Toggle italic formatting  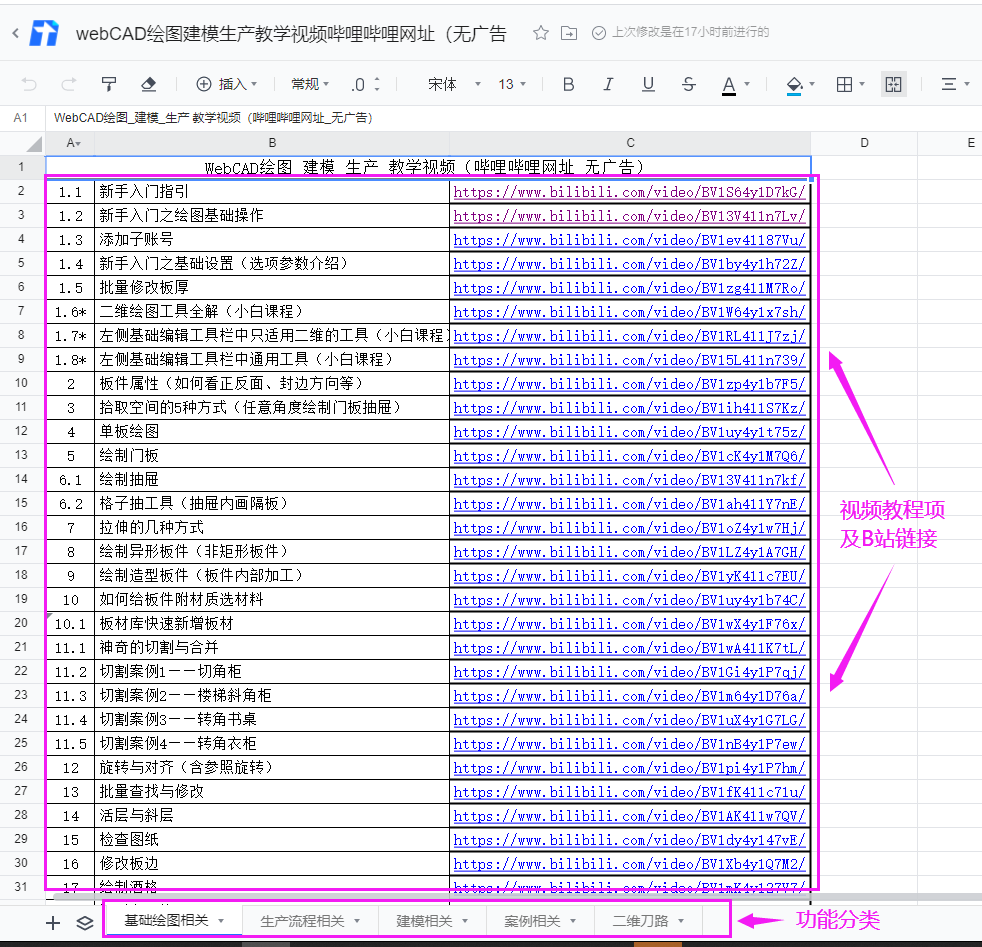click(x=608, y=84)
